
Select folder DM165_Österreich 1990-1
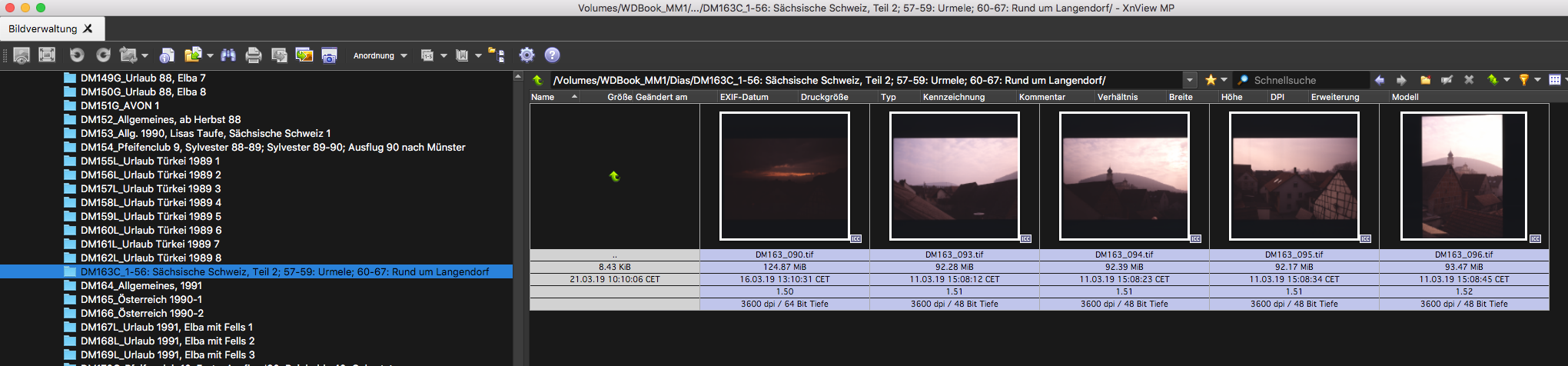coord(141,299)
